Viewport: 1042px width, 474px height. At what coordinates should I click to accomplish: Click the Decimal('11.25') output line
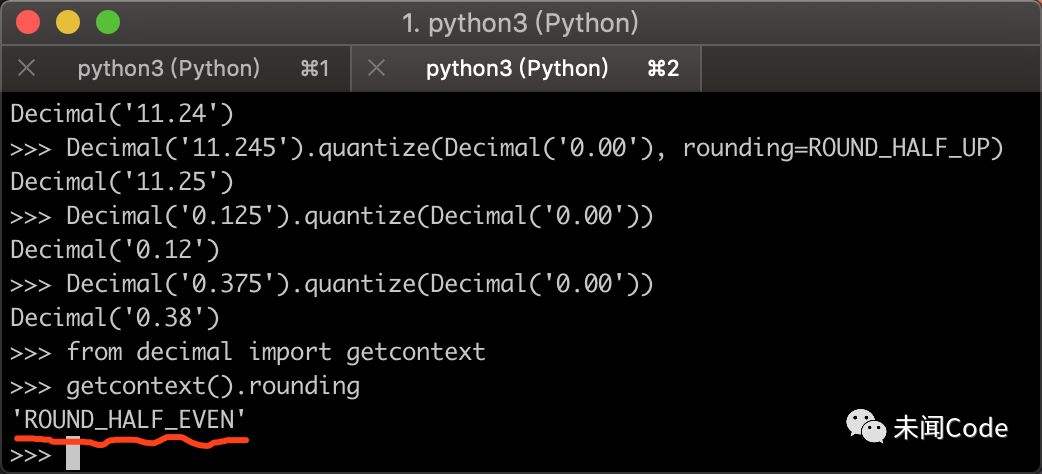pos(122,182)
